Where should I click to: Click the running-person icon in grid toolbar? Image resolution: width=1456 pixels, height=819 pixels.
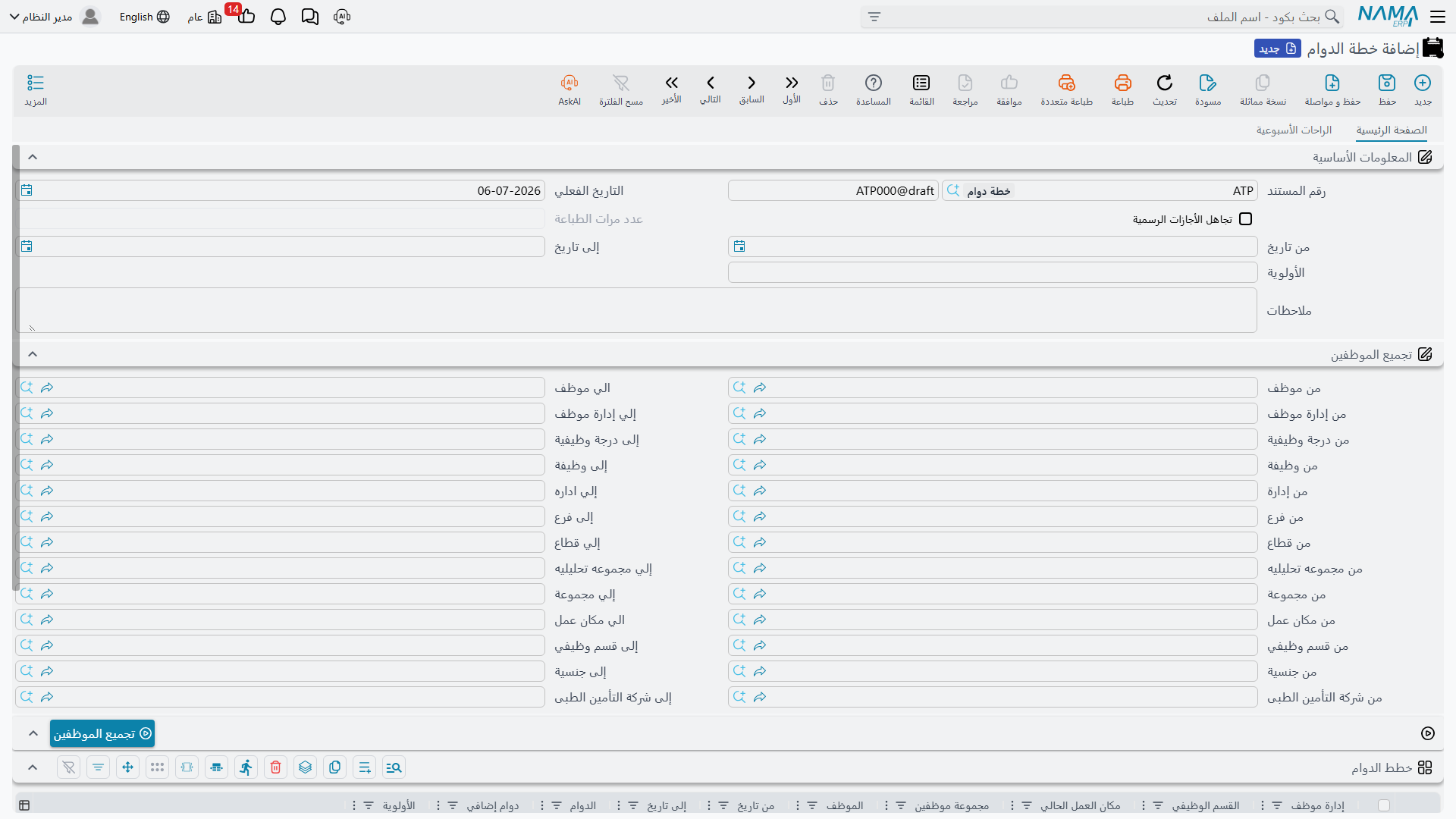tap(246, 767)
